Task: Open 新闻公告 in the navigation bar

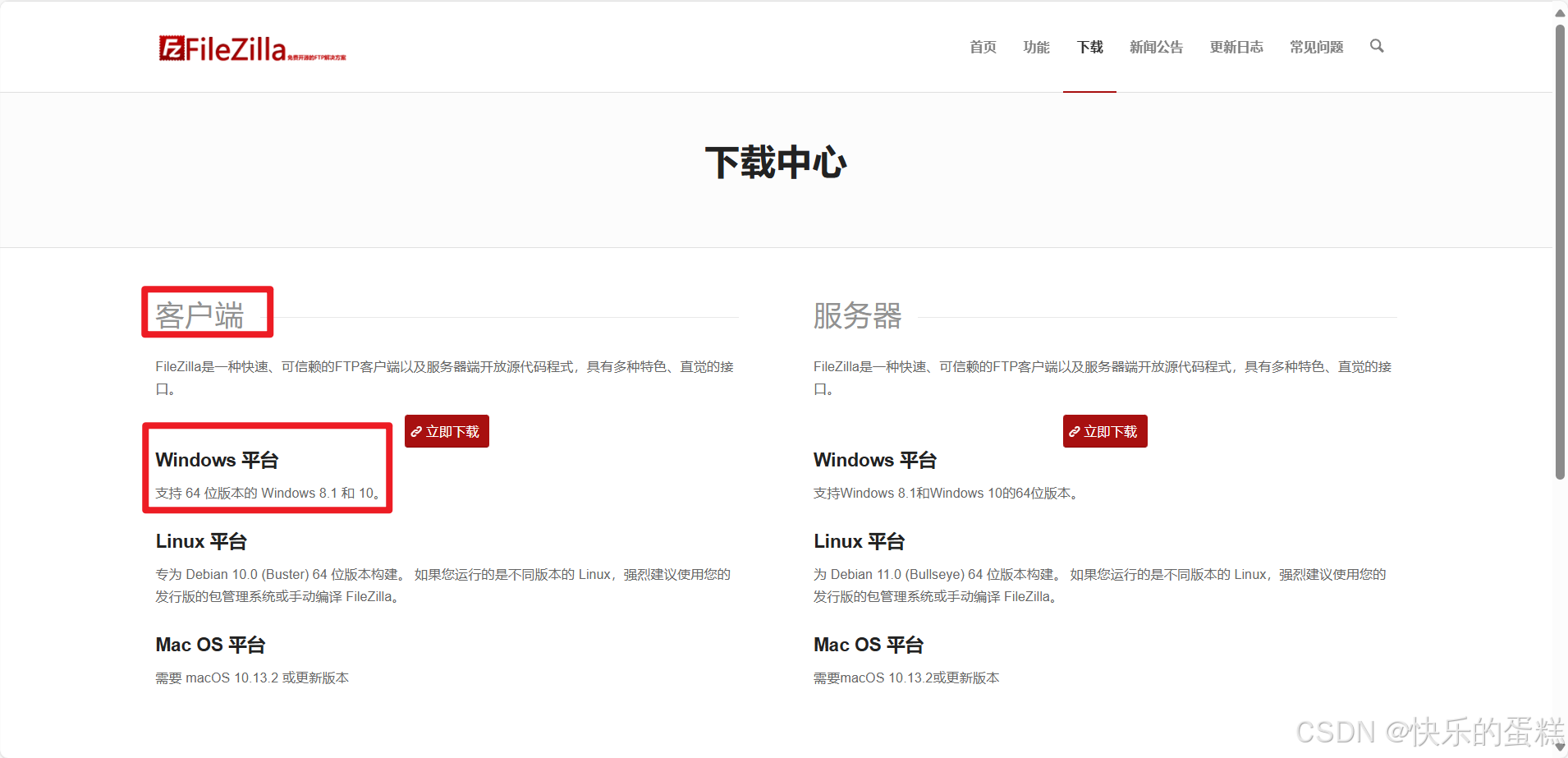Action: (x=1156, y=47)
